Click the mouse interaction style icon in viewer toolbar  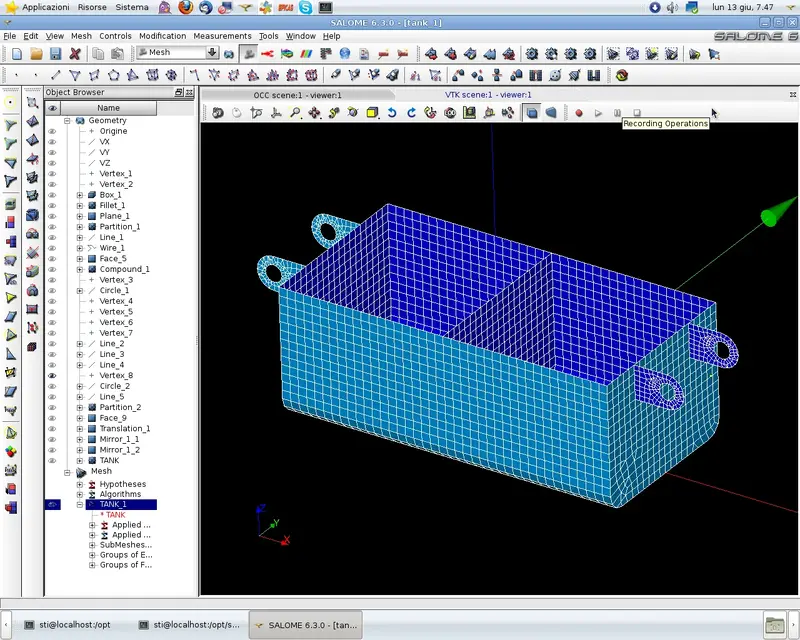(237, 113)
